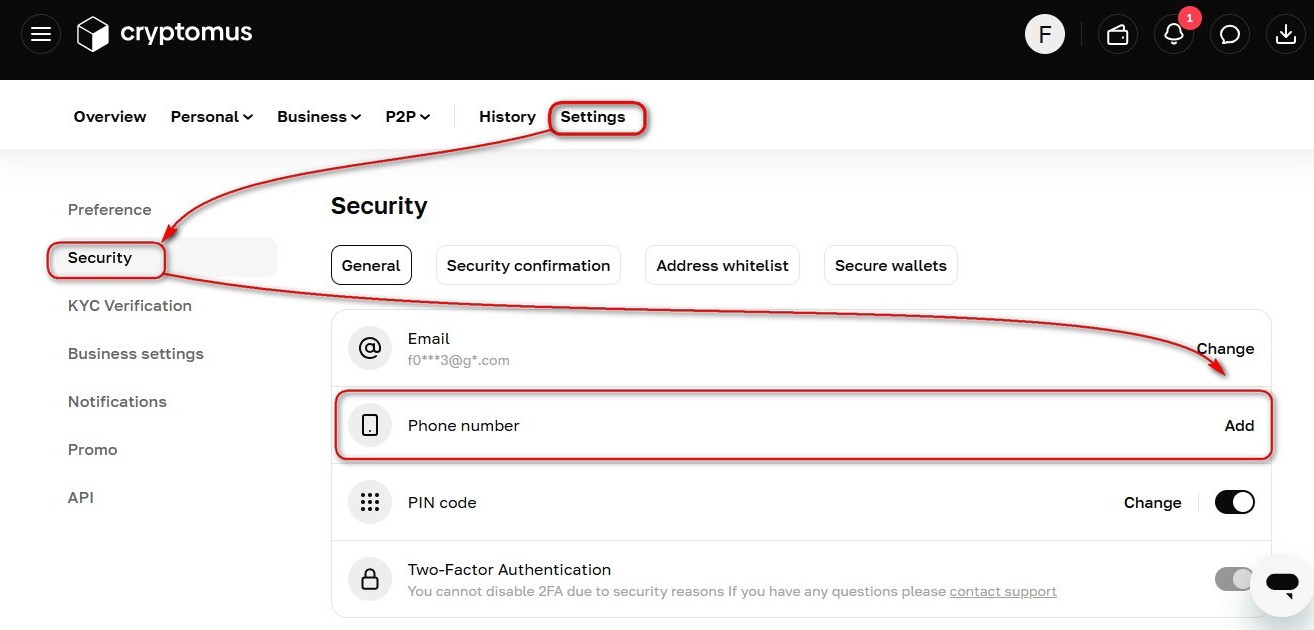This screenshot has width=1314, height=630.
Task: Expand the P2P dropdown menu
Action: click(408, 117)
